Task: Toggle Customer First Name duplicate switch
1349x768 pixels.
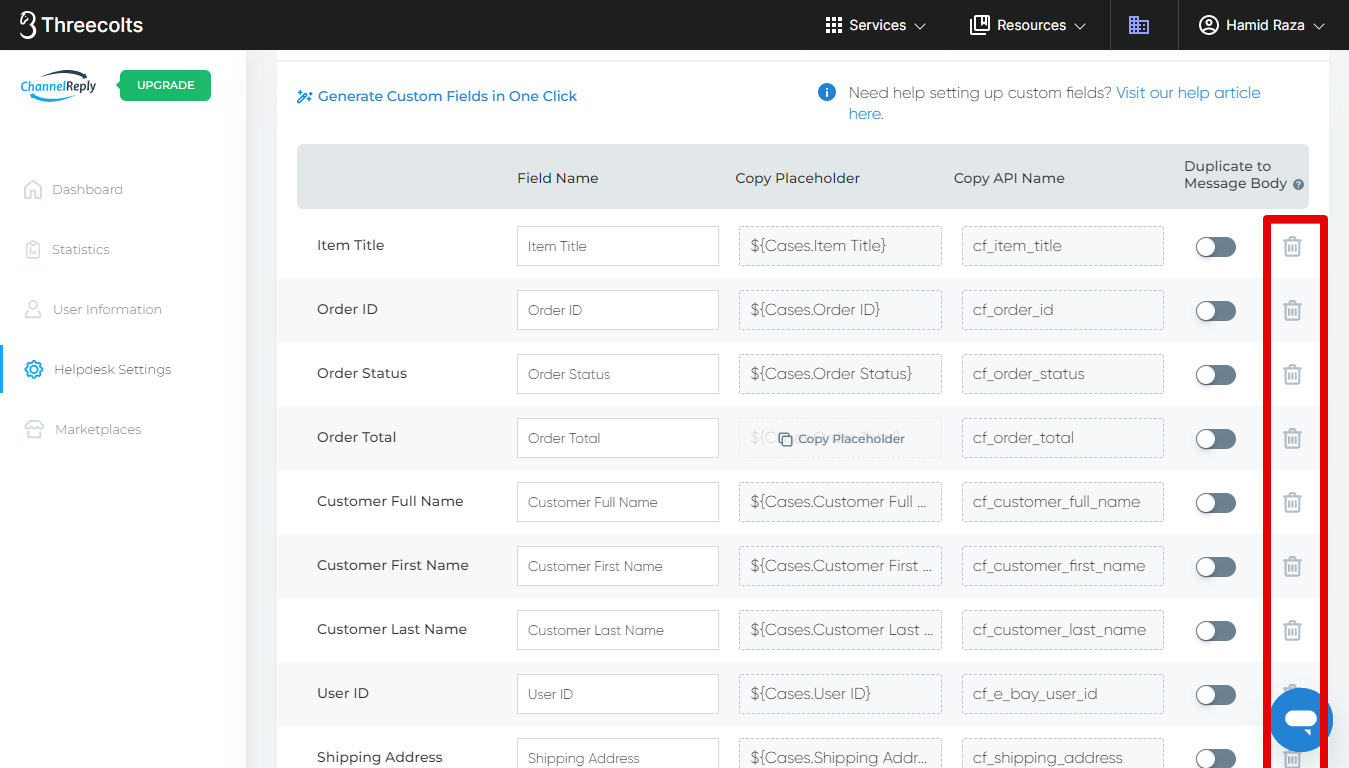Action: tap(1216, 567)
